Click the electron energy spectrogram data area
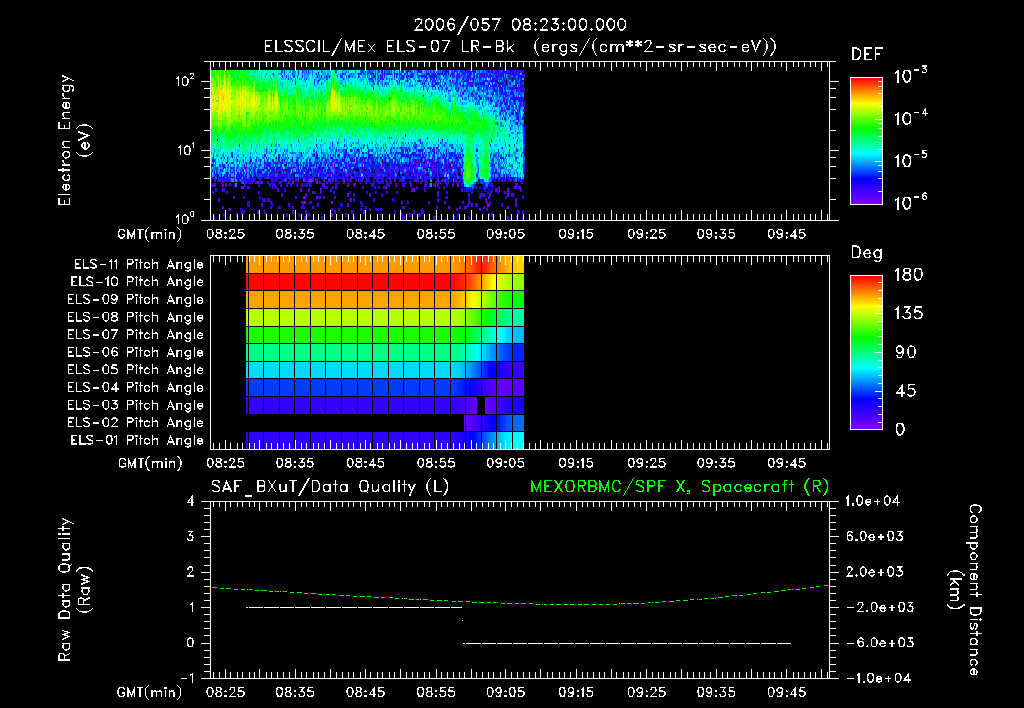Screen dimensions: 1024x708 click(x=367, y=144)
